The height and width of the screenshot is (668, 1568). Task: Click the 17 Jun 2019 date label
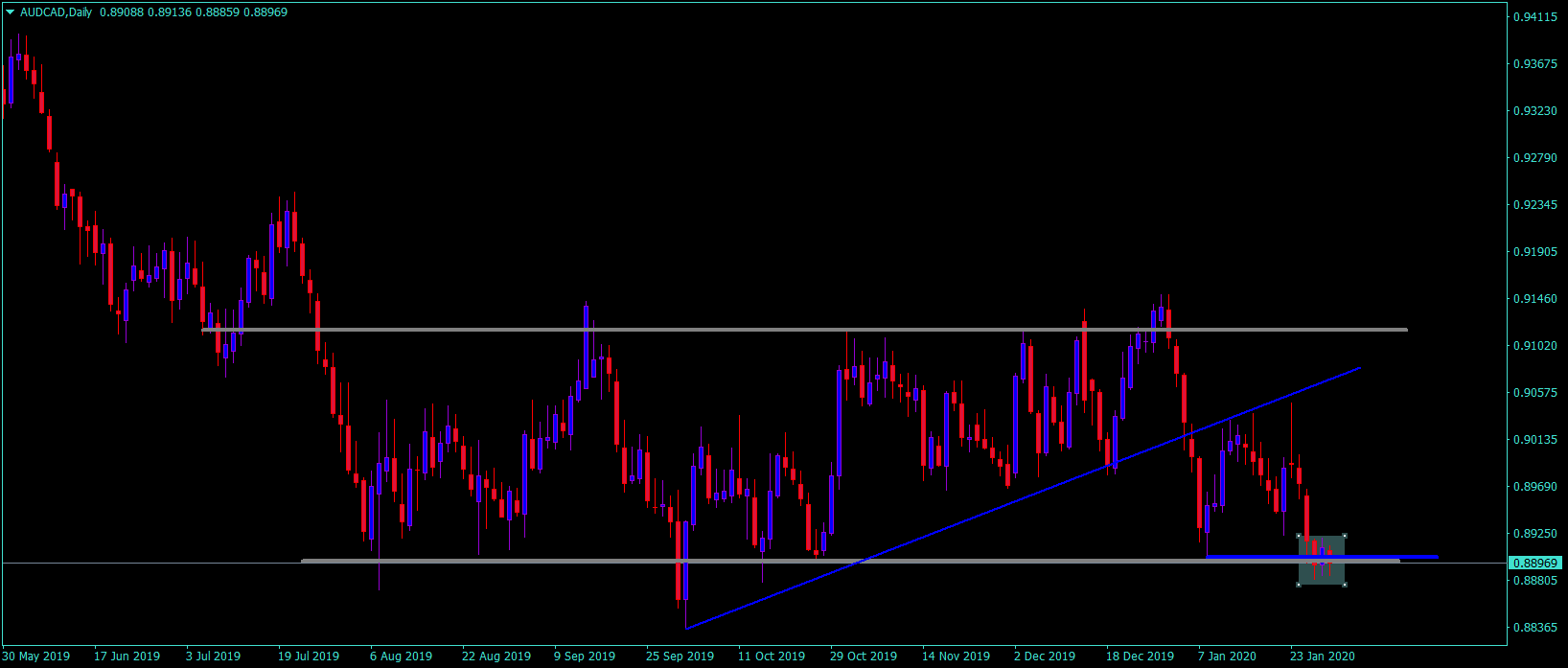[127, 656]
